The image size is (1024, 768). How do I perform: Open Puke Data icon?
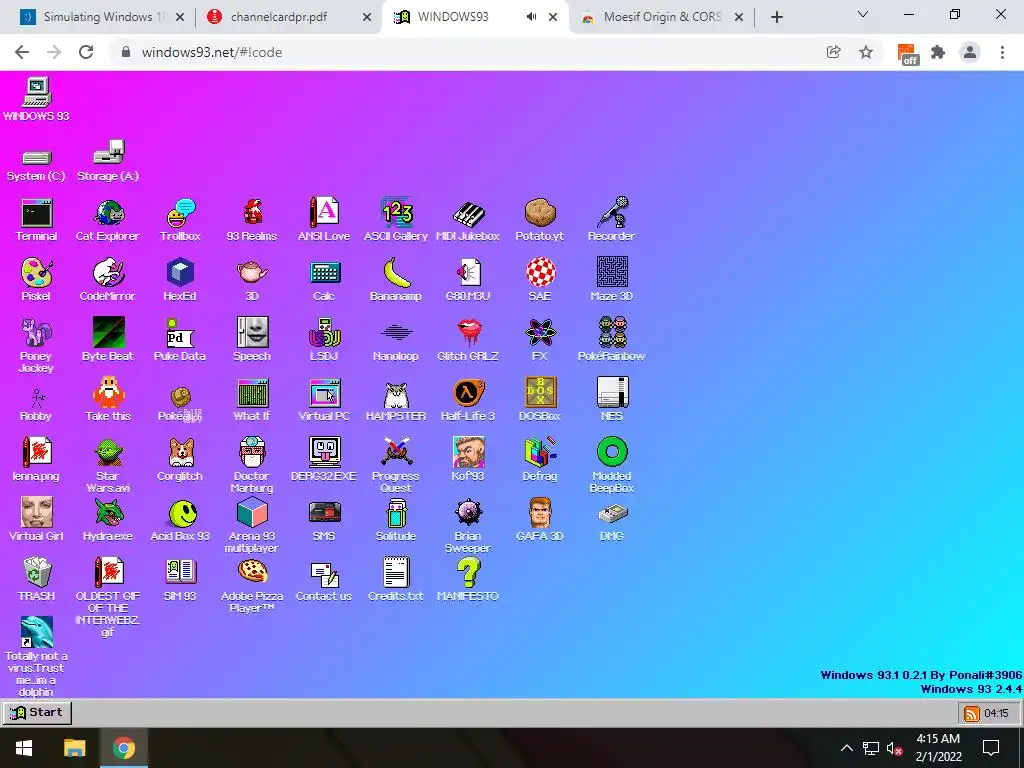point(180,340)
